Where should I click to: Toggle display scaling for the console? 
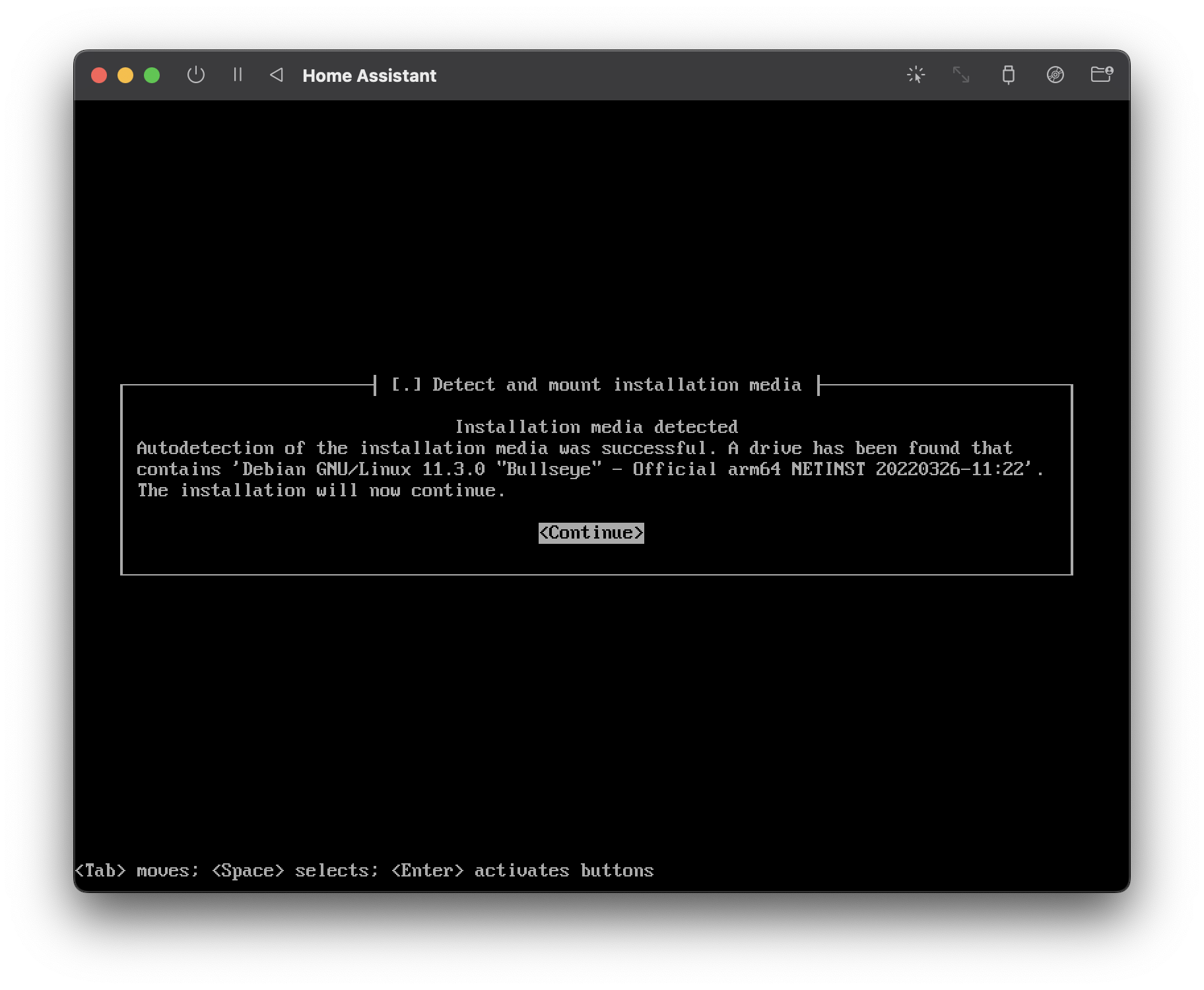(x=962, y=75)
